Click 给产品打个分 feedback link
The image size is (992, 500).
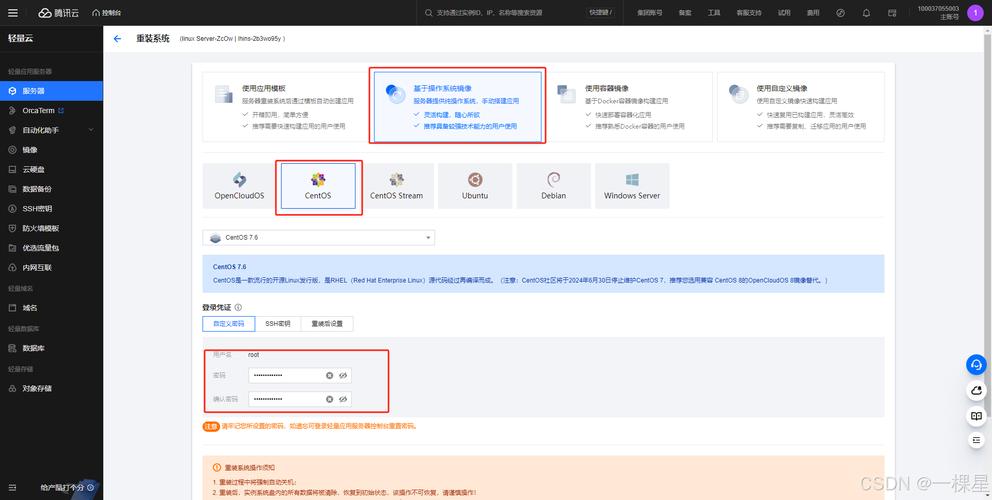[67, 487]
